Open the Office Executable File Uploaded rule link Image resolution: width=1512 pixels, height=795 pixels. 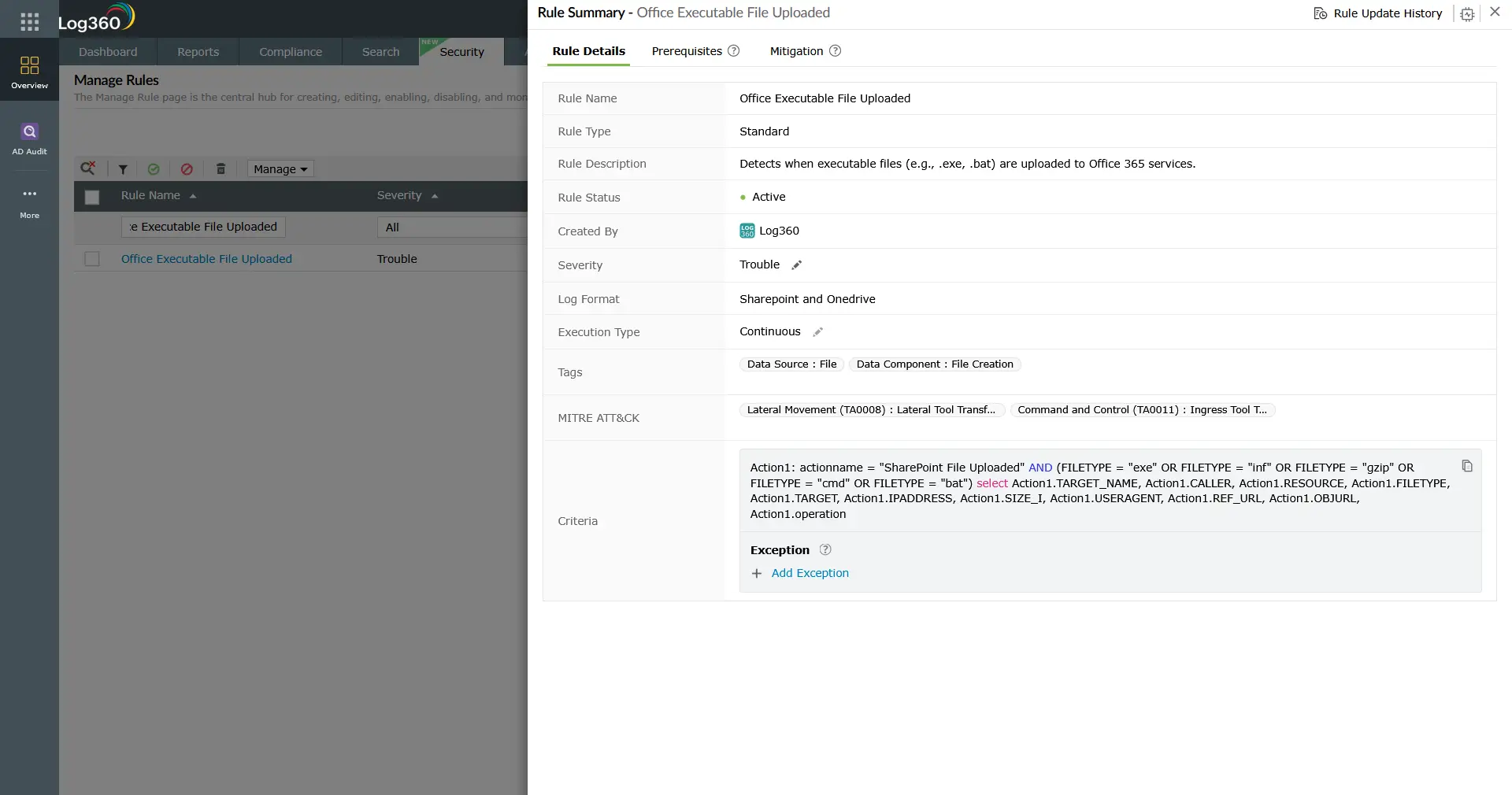(x=206, y=259)
